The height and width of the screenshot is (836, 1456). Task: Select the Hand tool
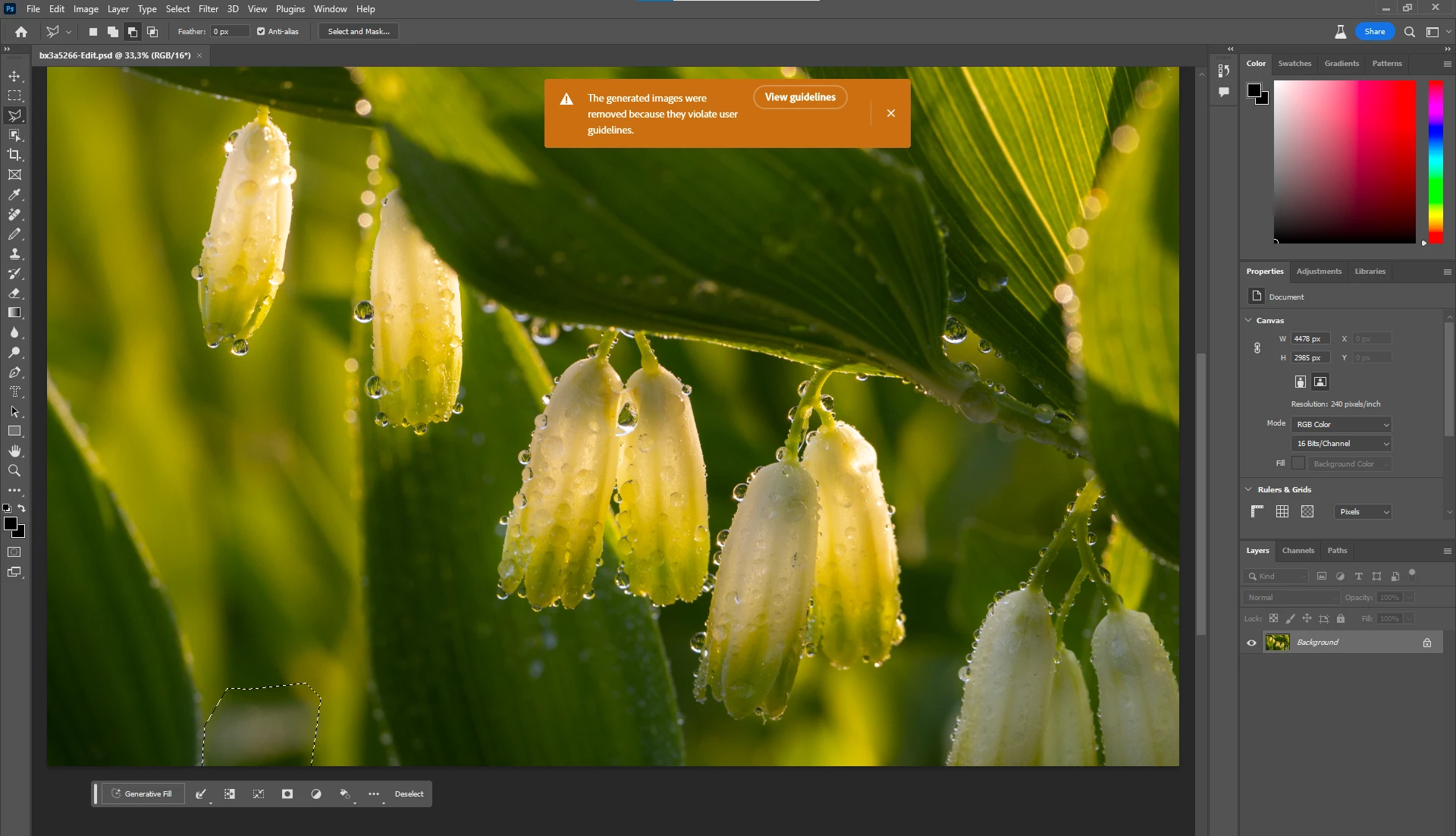pos(14,451)
